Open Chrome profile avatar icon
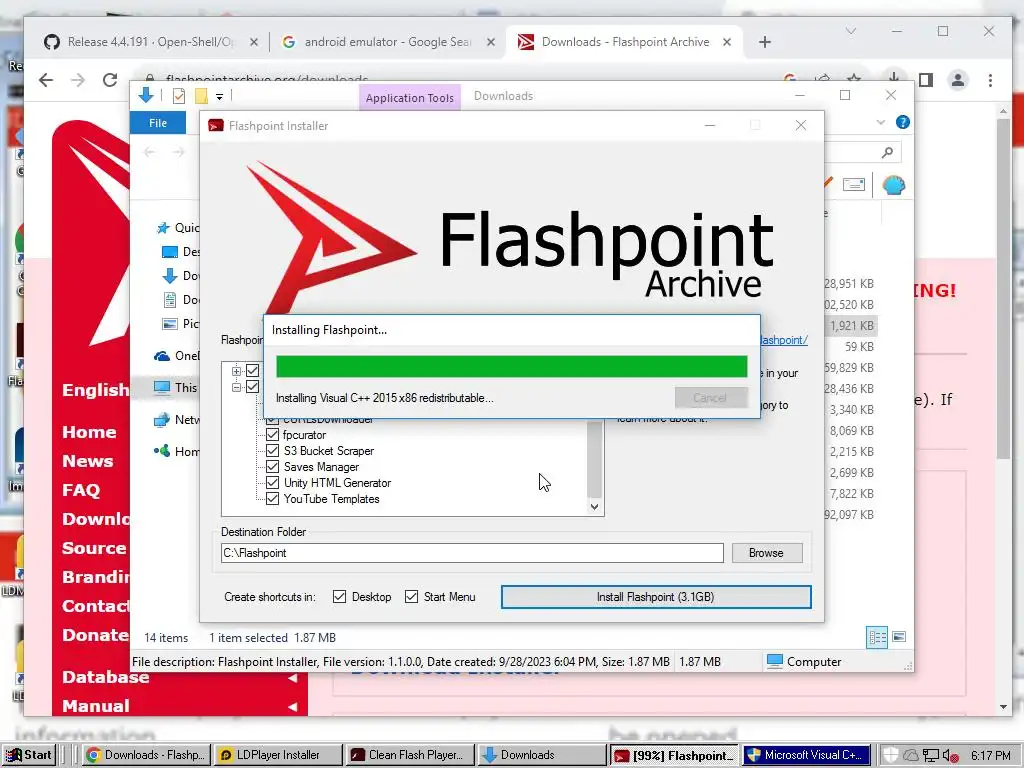This screenshot has height=768, width=1024. 957,80
